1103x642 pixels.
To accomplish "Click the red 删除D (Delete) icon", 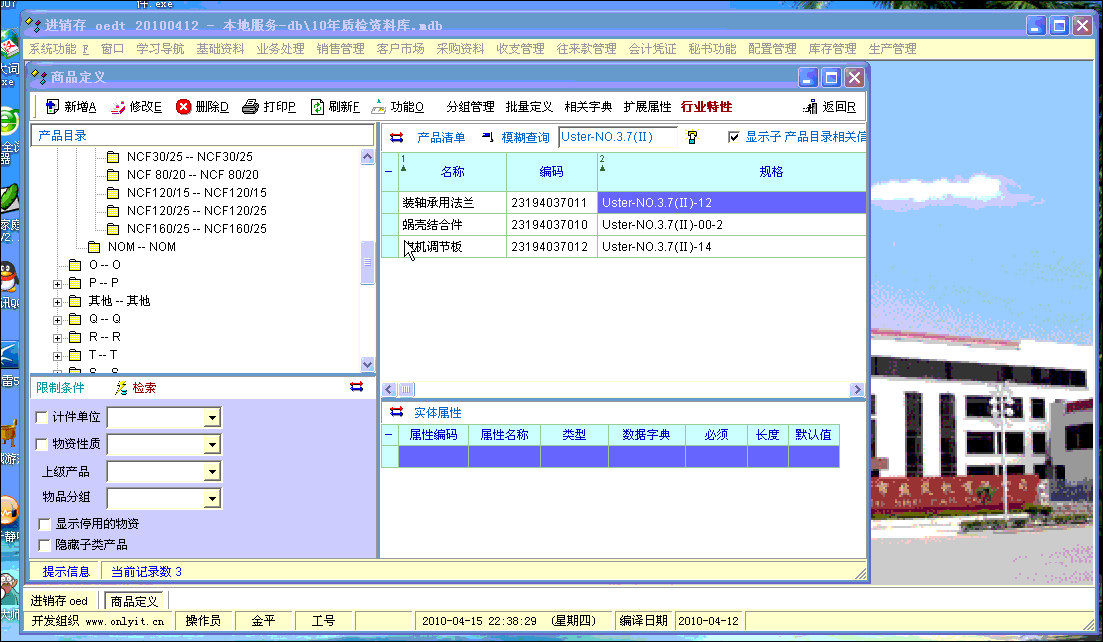I will 184,107.
